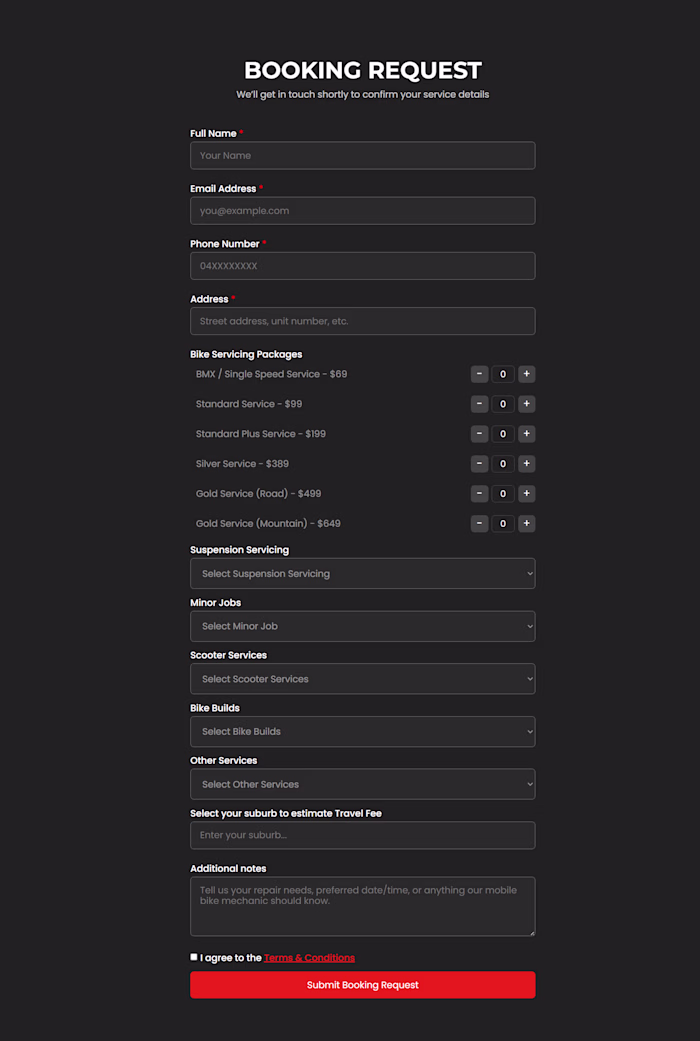Open the Scooter Services dropdown
700x1041 pixels.
(362, 678)
